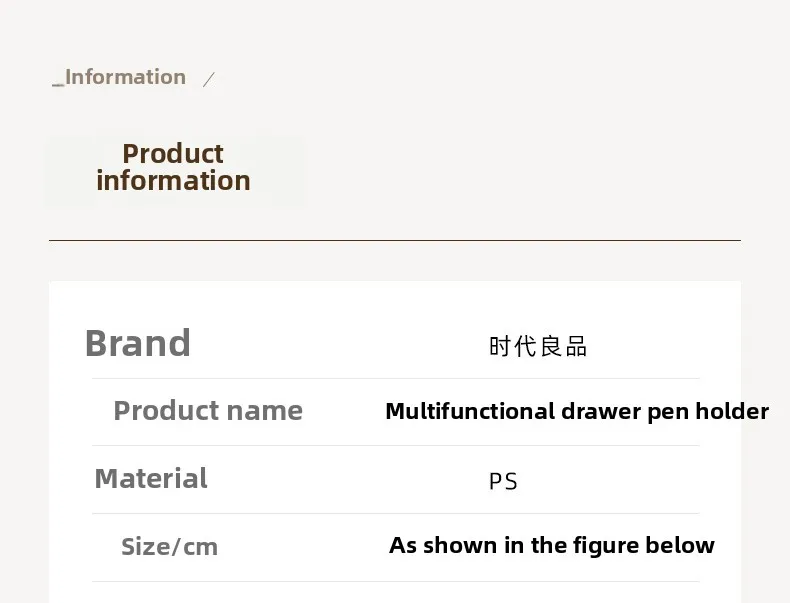Click the _Information header text

pyautogui.click(x=119, y=77)
